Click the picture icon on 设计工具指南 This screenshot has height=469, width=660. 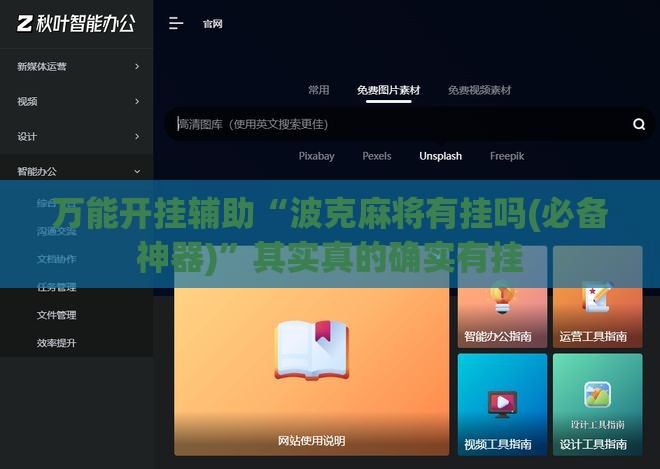point(597,395)
